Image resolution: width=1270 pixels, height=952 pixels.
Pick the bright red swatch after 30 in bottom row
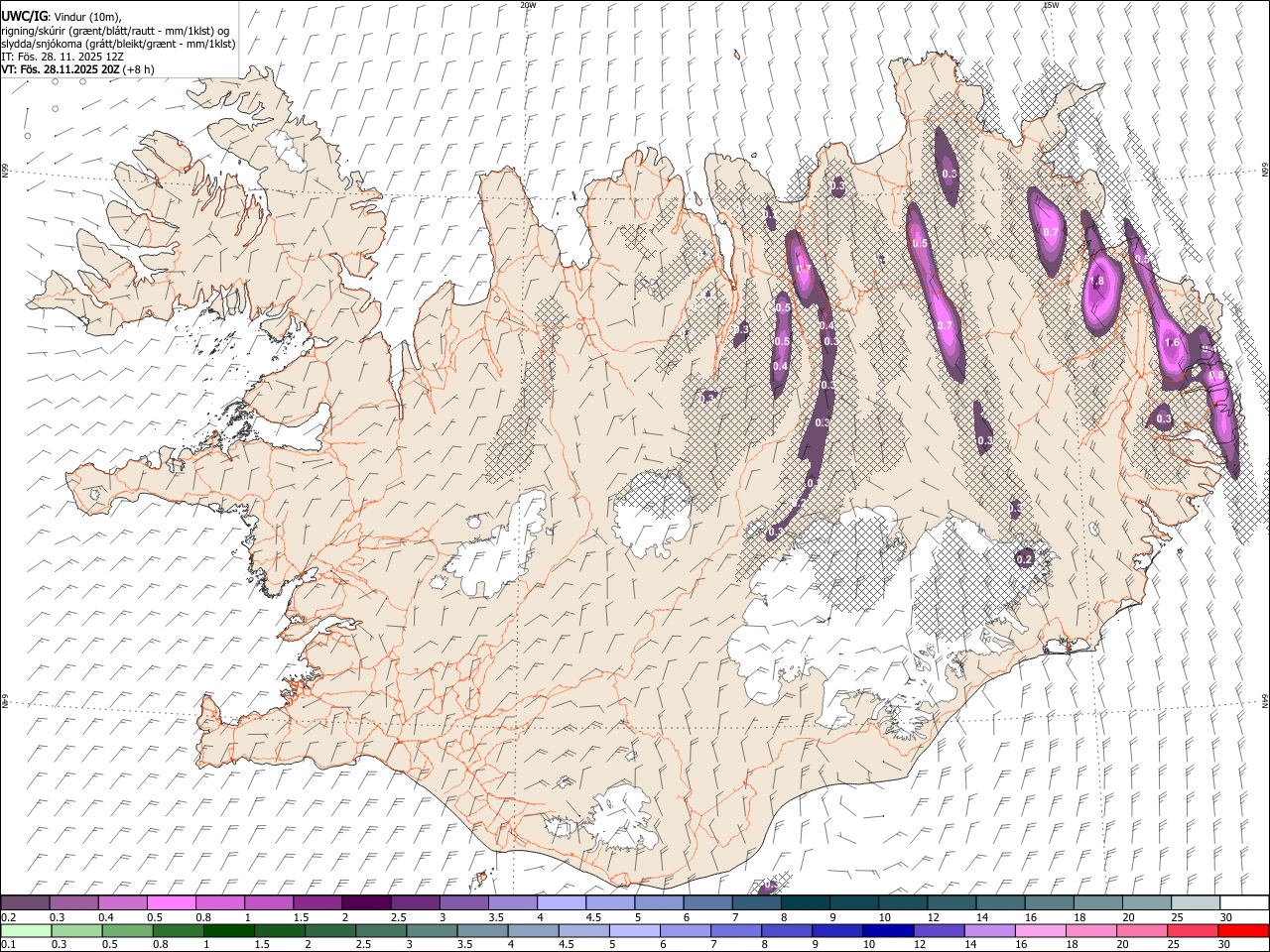click(1243, 930)
